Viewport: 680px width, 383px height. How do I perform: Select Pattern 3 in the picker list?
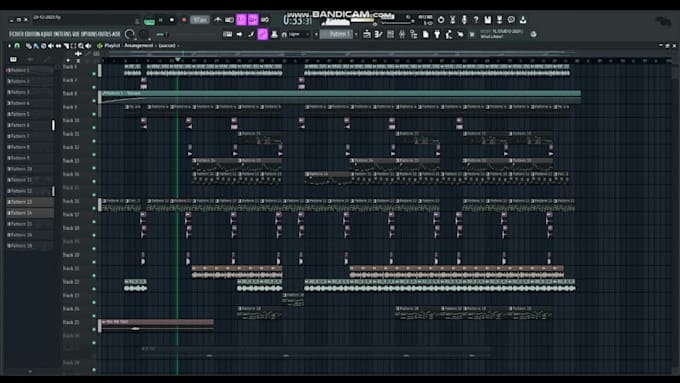click(29, 92)
